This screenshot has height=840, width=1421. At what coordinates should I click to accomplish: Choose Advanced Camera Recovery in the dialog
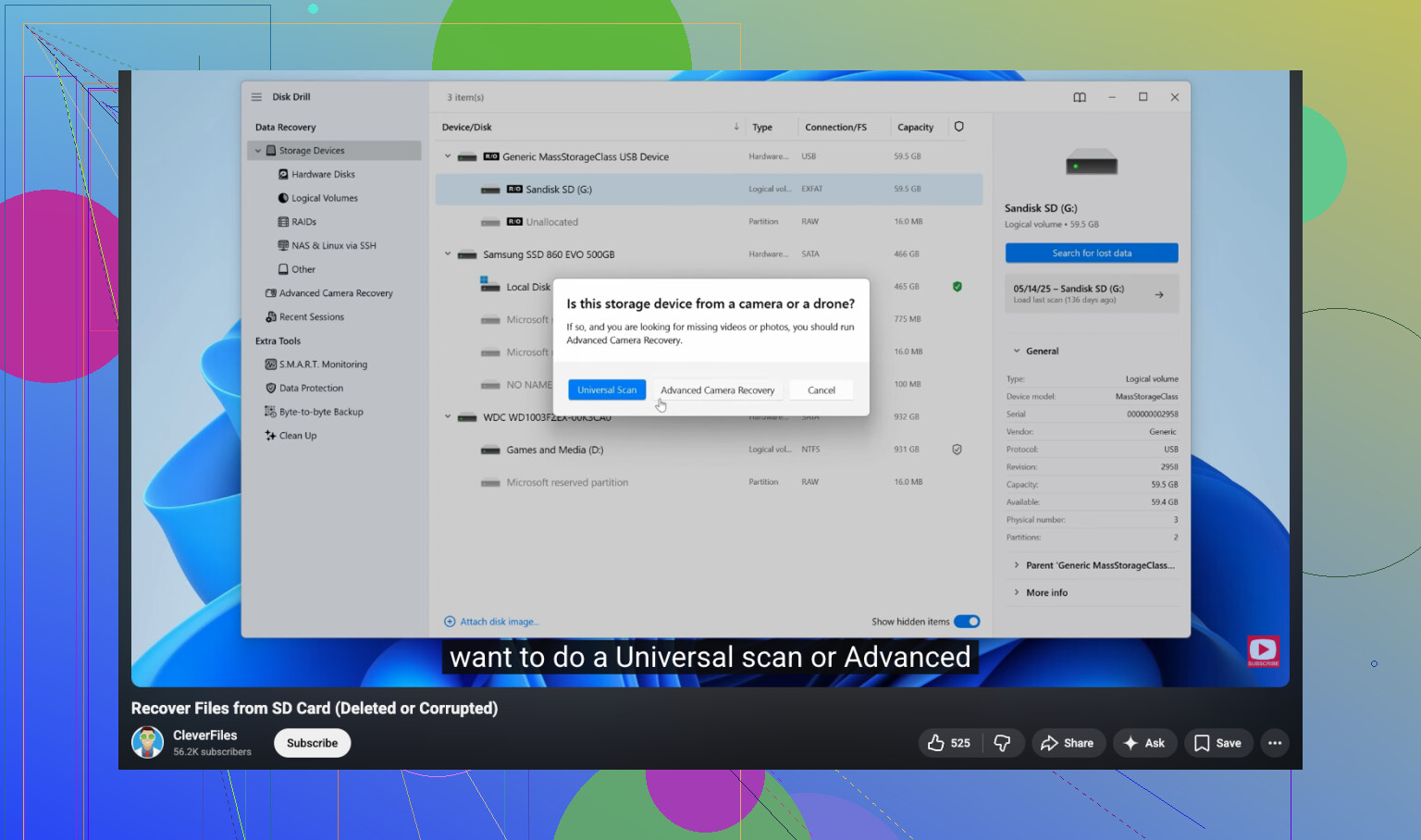pyautogui.click(x=718, y=390)
